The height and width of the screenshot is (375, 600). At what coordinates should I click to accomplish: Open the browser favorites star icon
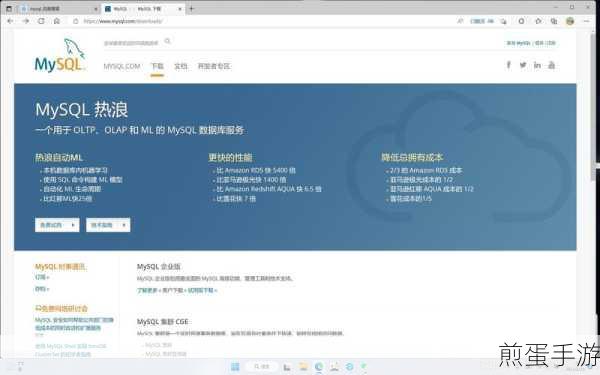tap(538, 21)
